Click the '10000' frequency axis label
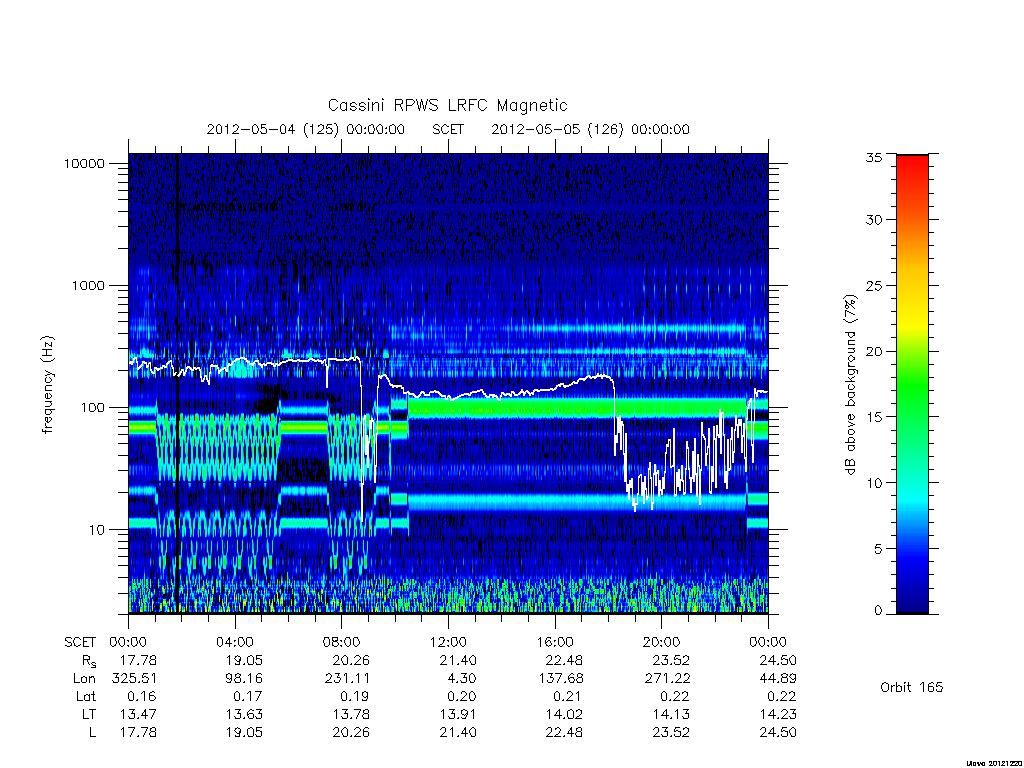 (x=84, y=163)
